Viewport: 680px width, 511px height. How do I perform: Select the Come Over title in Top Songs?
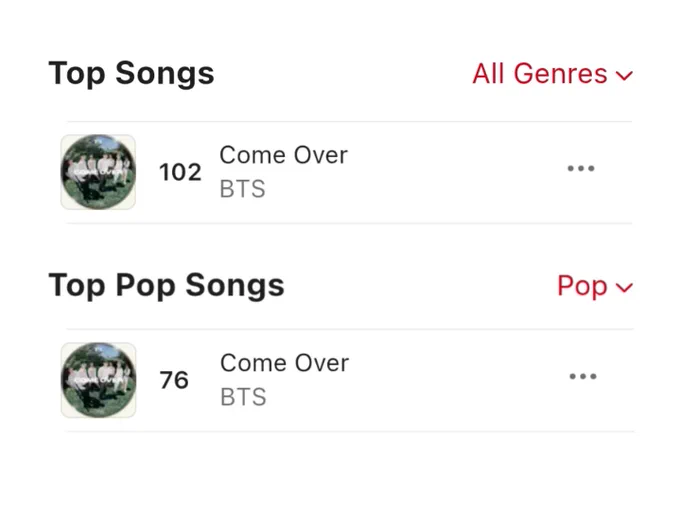pyautogui.click(x=284, y=155)
